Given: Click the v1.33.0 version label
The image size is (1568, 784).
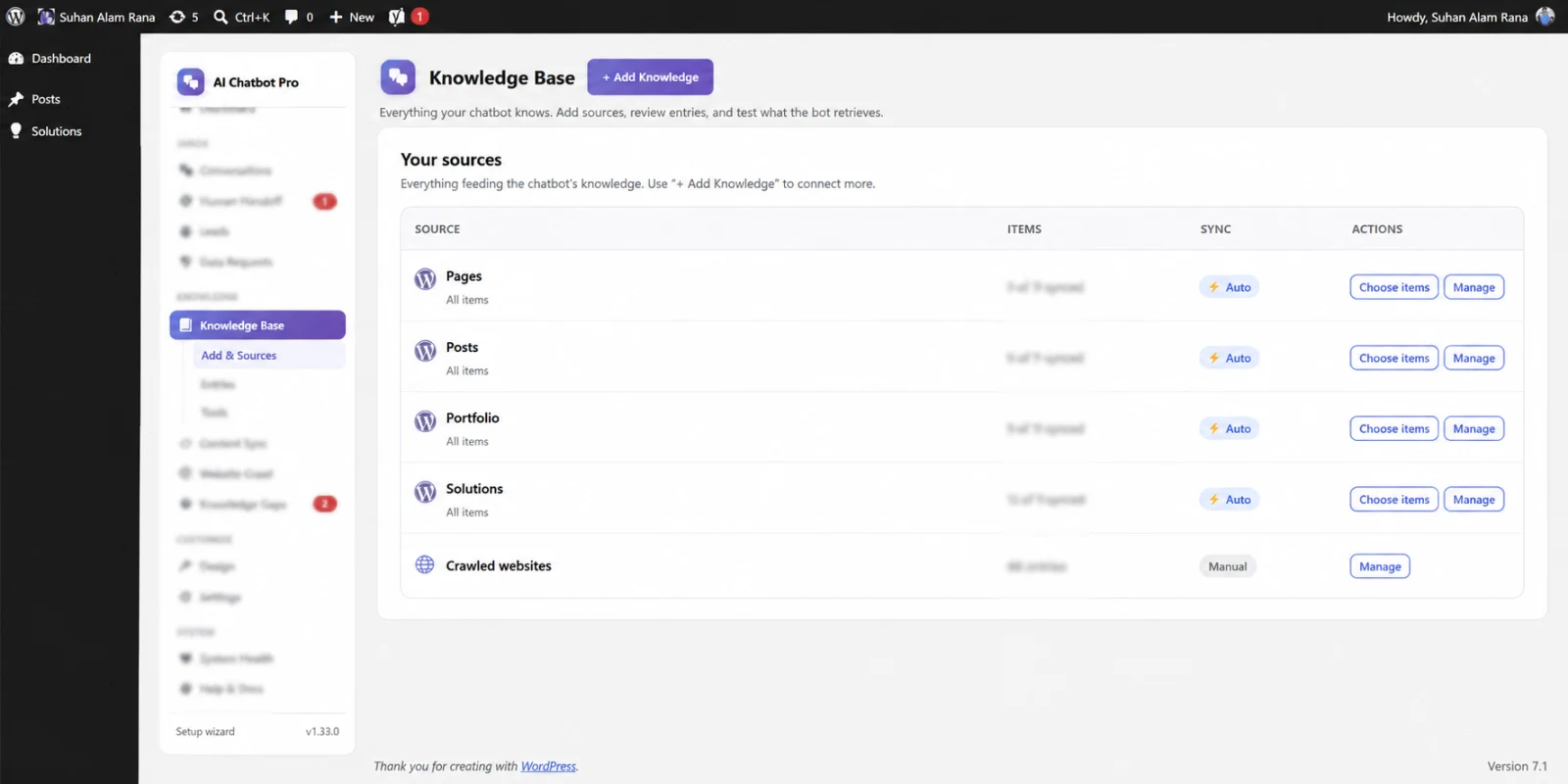Looking at the screenshot, I should pyautogui.click(x=321, y=732).
